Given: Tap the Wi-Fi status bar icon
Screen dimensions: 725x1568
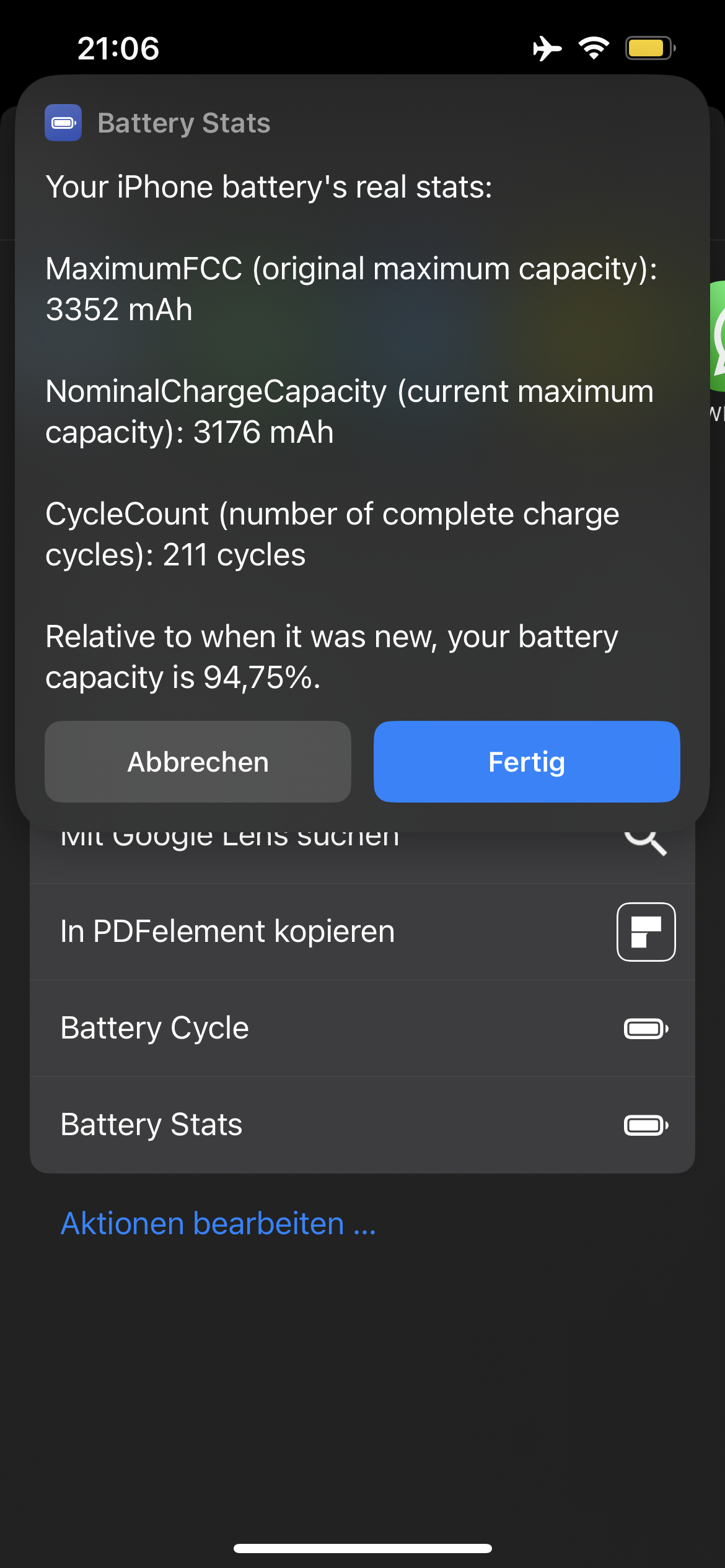Looking at the screenshot, I should 594,48.
